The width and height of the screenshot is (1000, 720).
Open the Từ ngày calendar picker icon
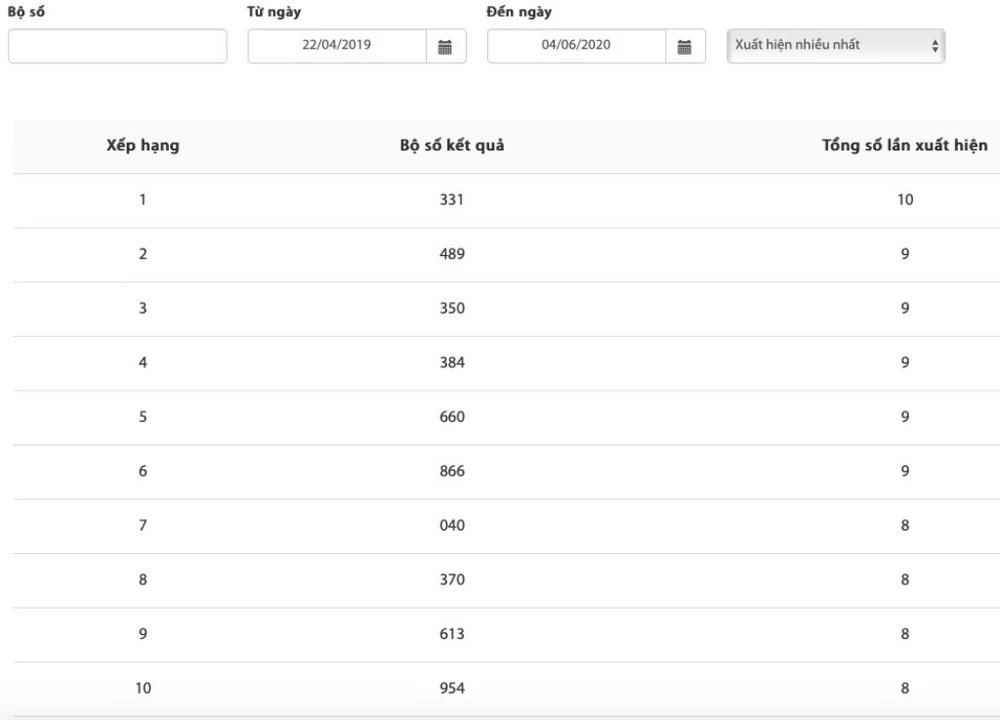(446, 46)
